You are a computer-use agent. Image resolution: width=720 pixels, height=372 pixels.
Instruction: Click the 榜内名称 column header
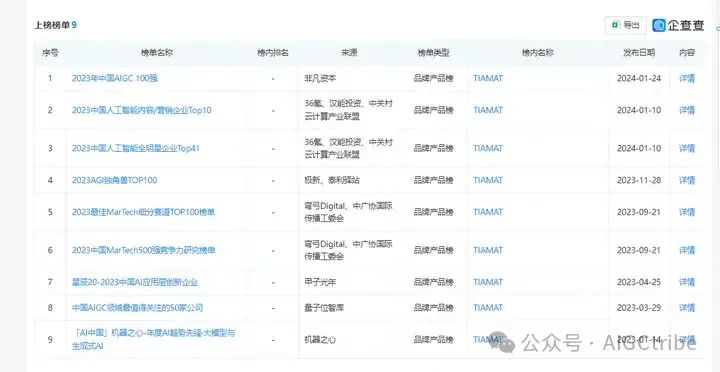[x=538, y=53]
